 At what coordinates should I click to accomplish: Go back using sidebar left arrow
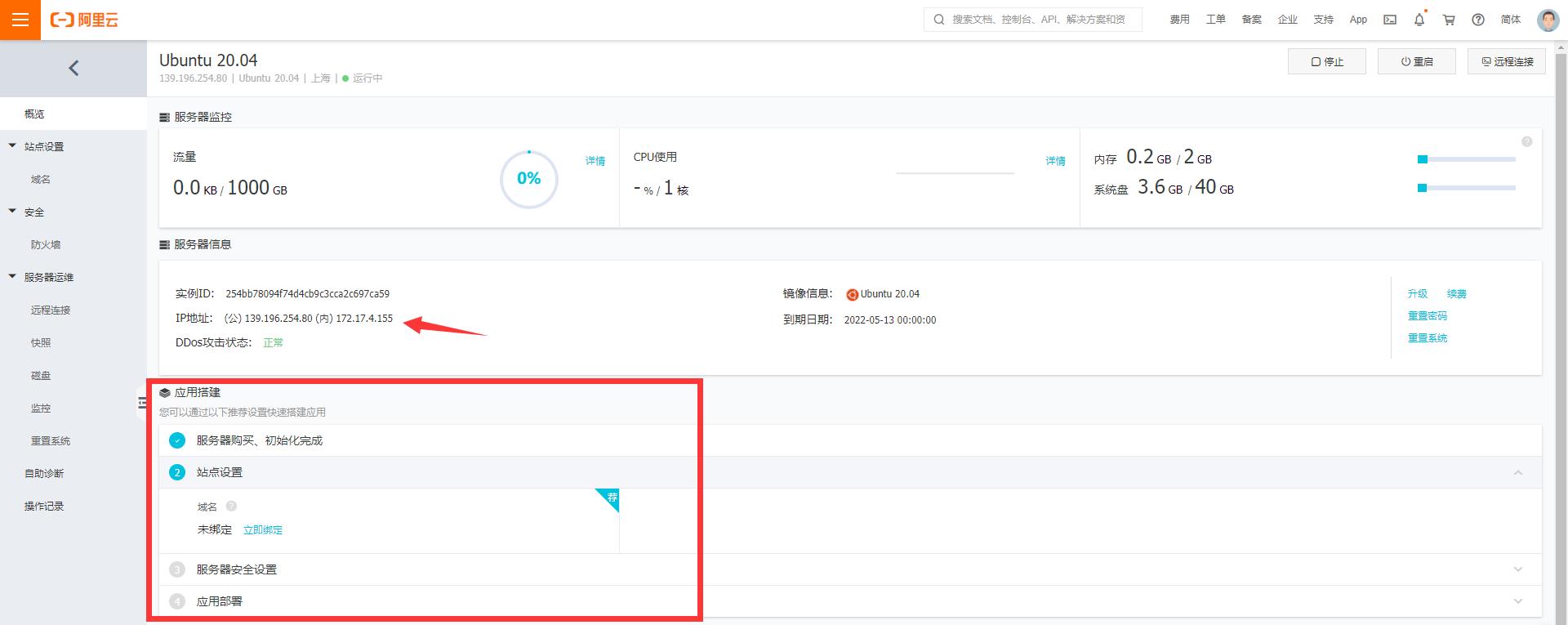click(x=73, y=68)
